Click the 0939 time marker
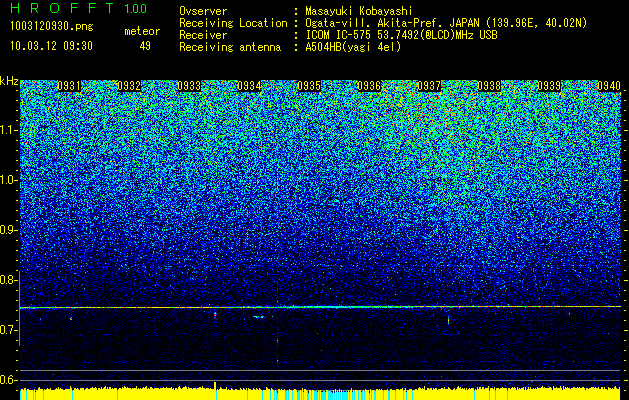The image size is (629, 400). click(549, 86)
